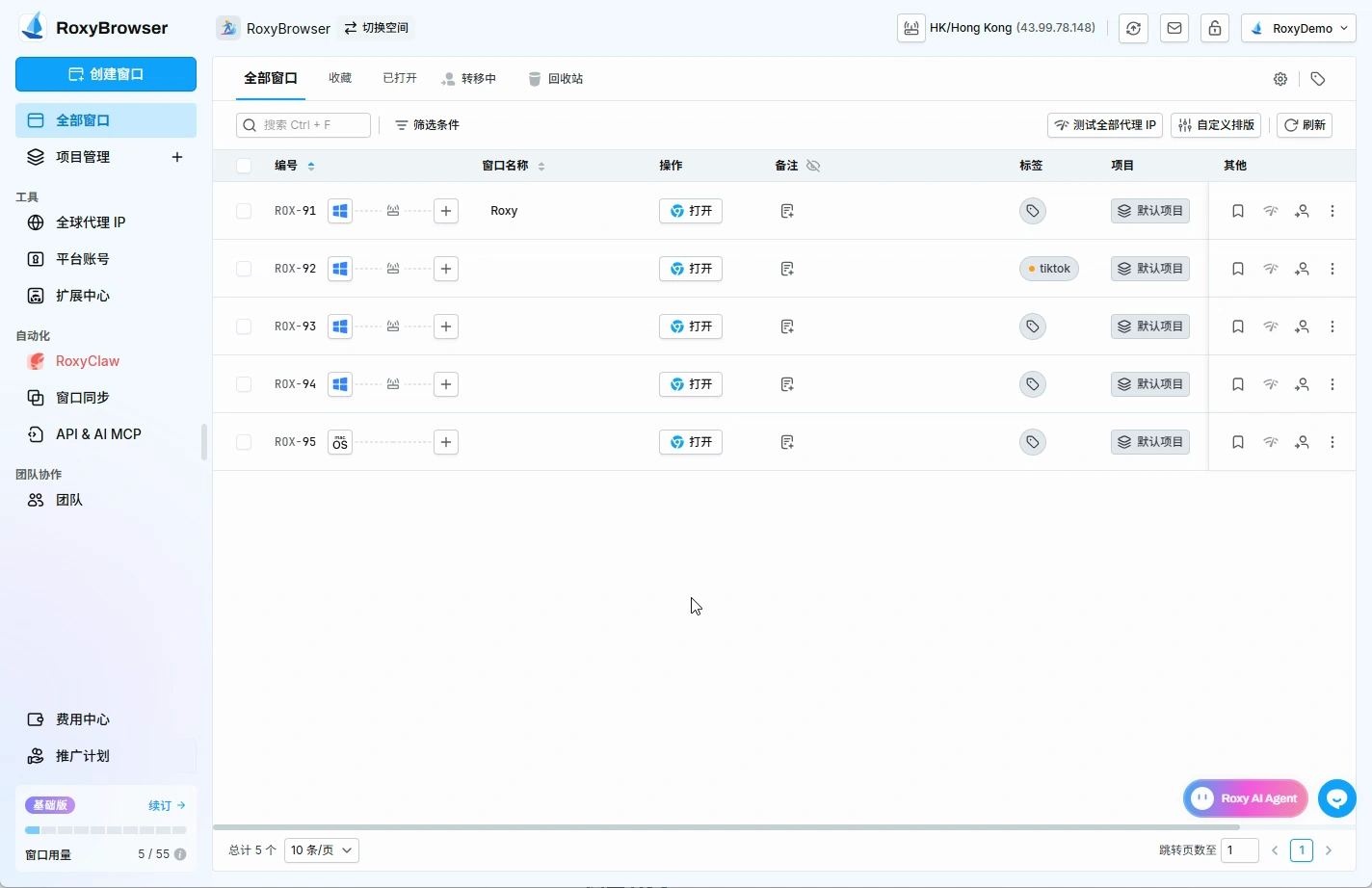Screen dimensions: 1372x888
Task: Open 筛选条件 filter options
Action: pyautogui.click(x=427, y=125)
